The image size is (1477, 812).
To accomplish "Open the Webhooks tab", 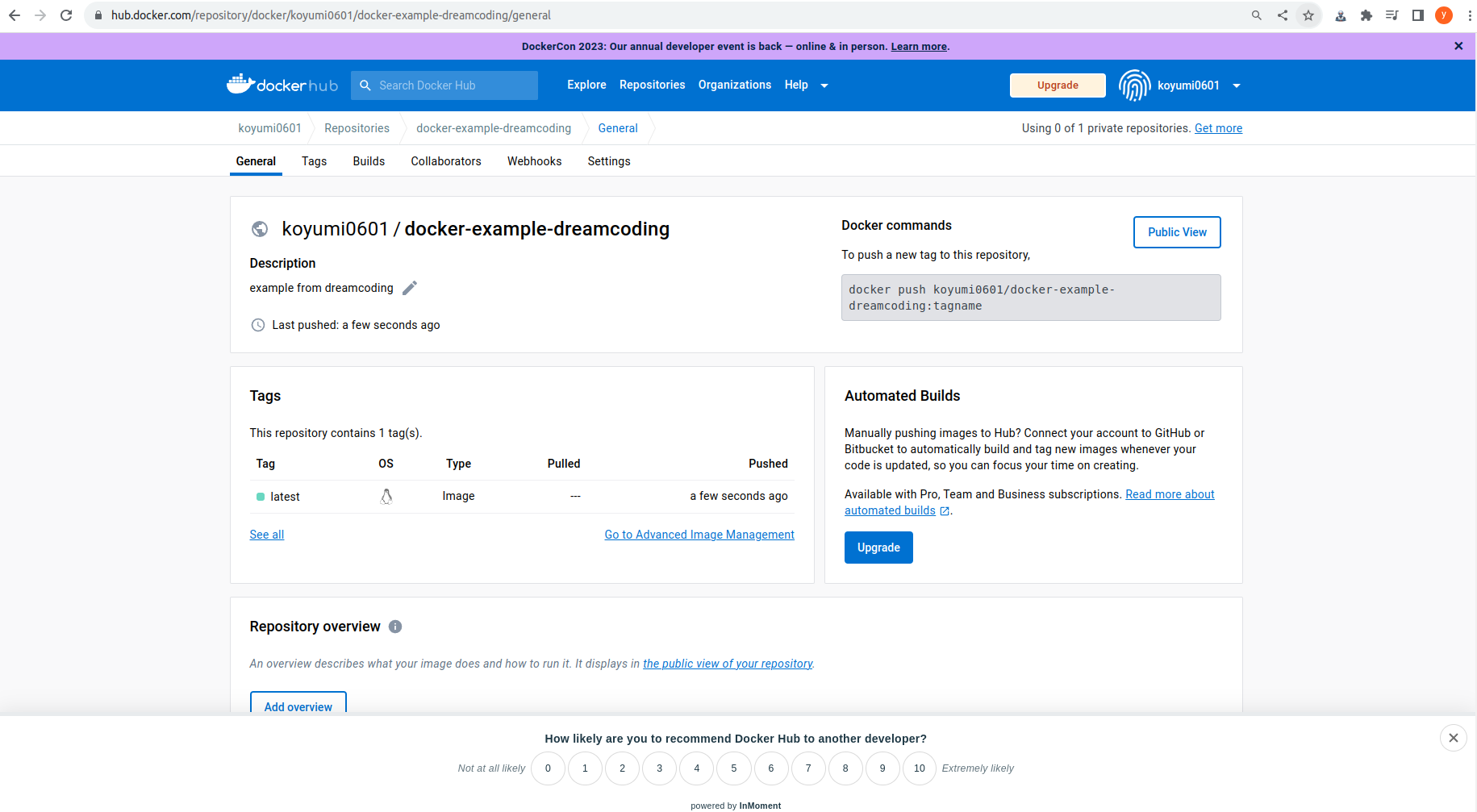I will pyautogui.click(x=534, y=161).
